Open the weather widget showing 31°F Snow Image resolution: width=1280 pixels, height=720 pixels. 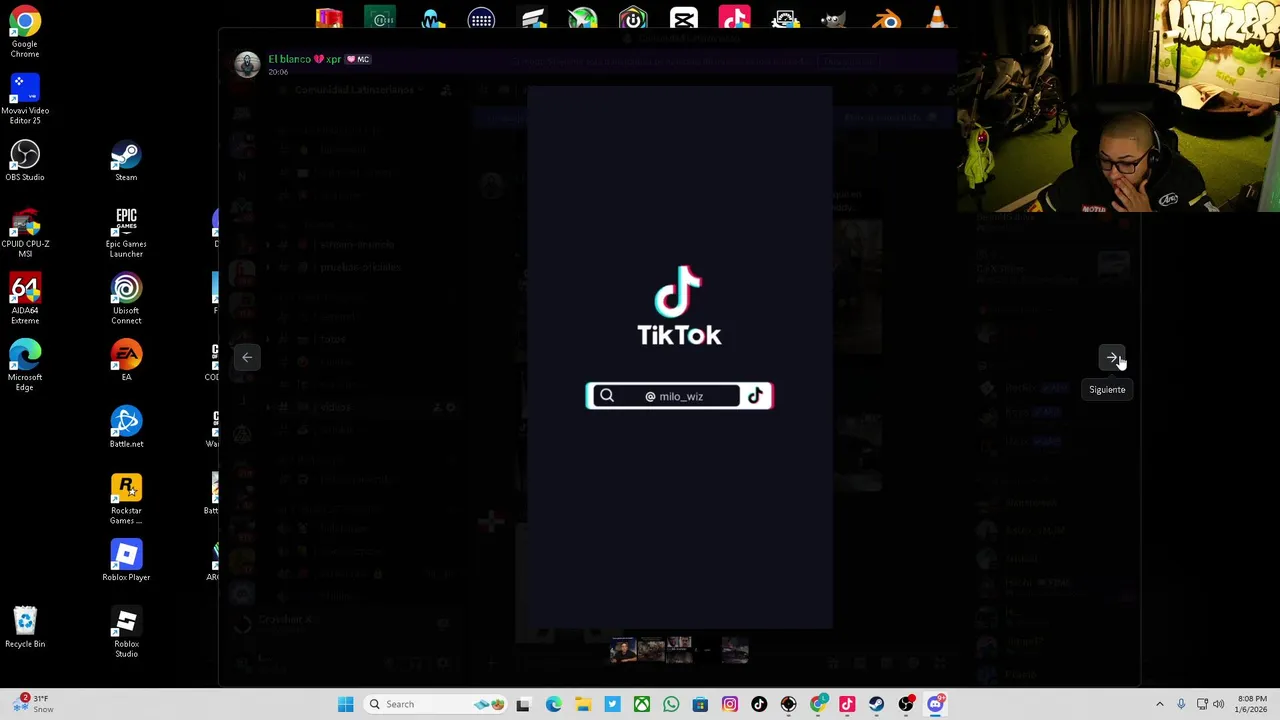32,704
